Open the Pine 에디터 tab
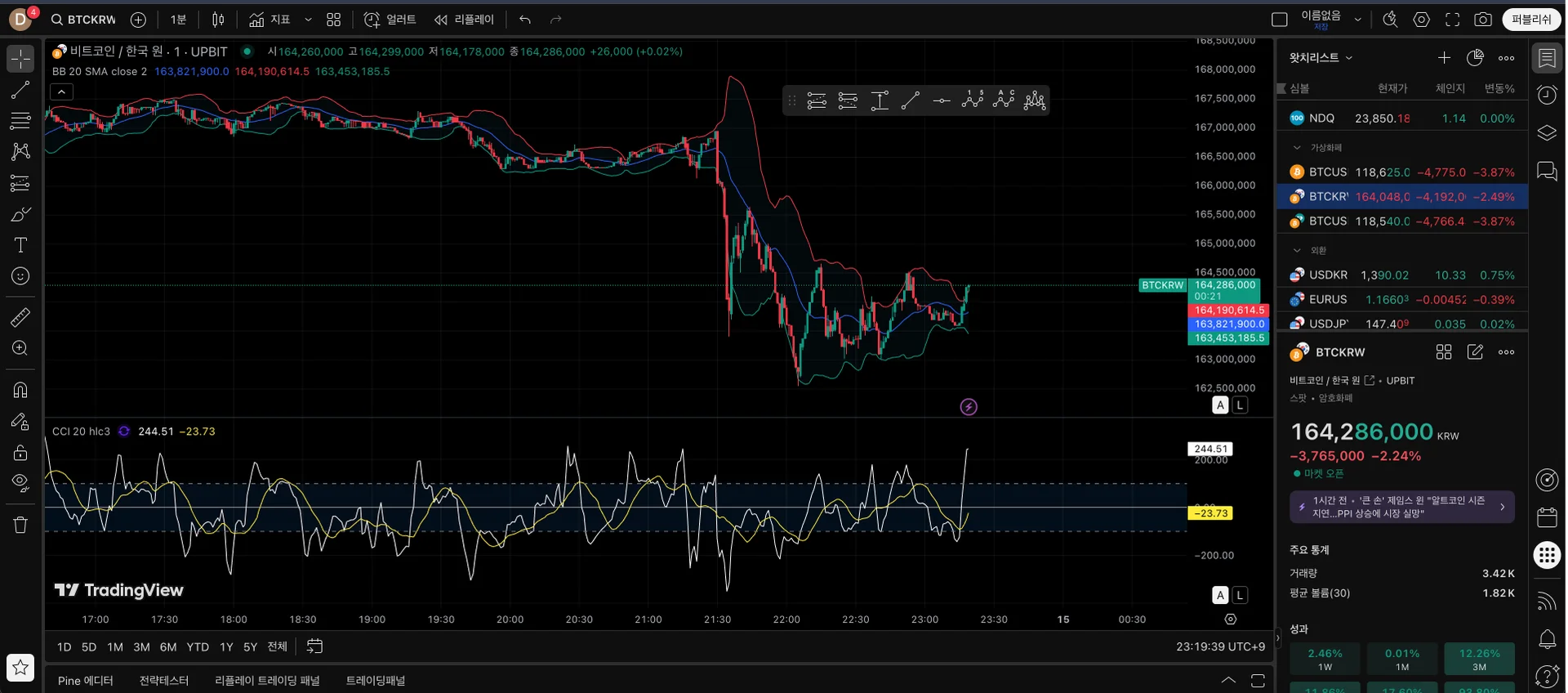The height and width of the screenshot is (693, 1568). point(85,681)
